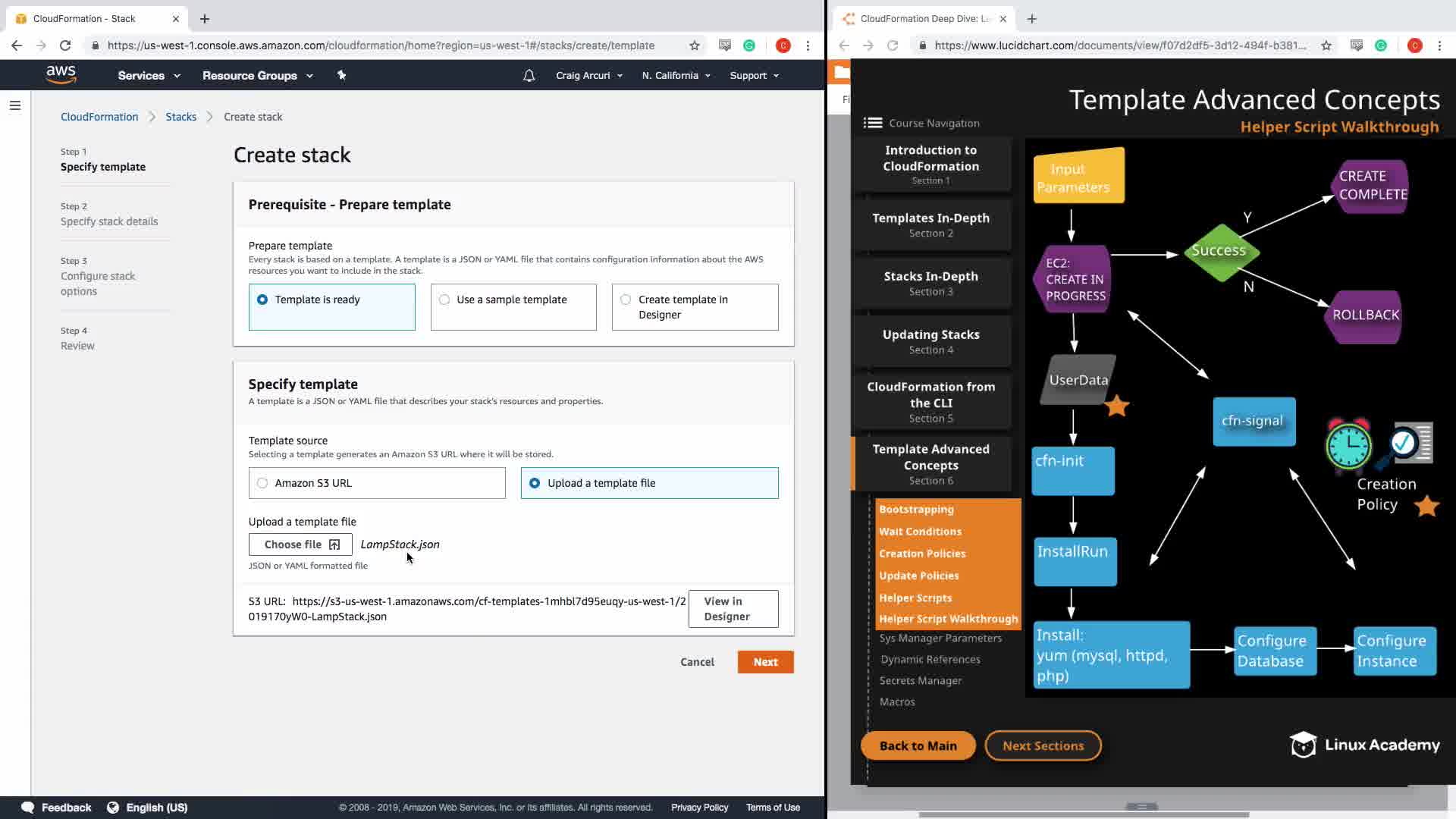Select the Amazon S3 URL radio option
The width and height of the screenshot is (1456, 819).
pos(262,483)
